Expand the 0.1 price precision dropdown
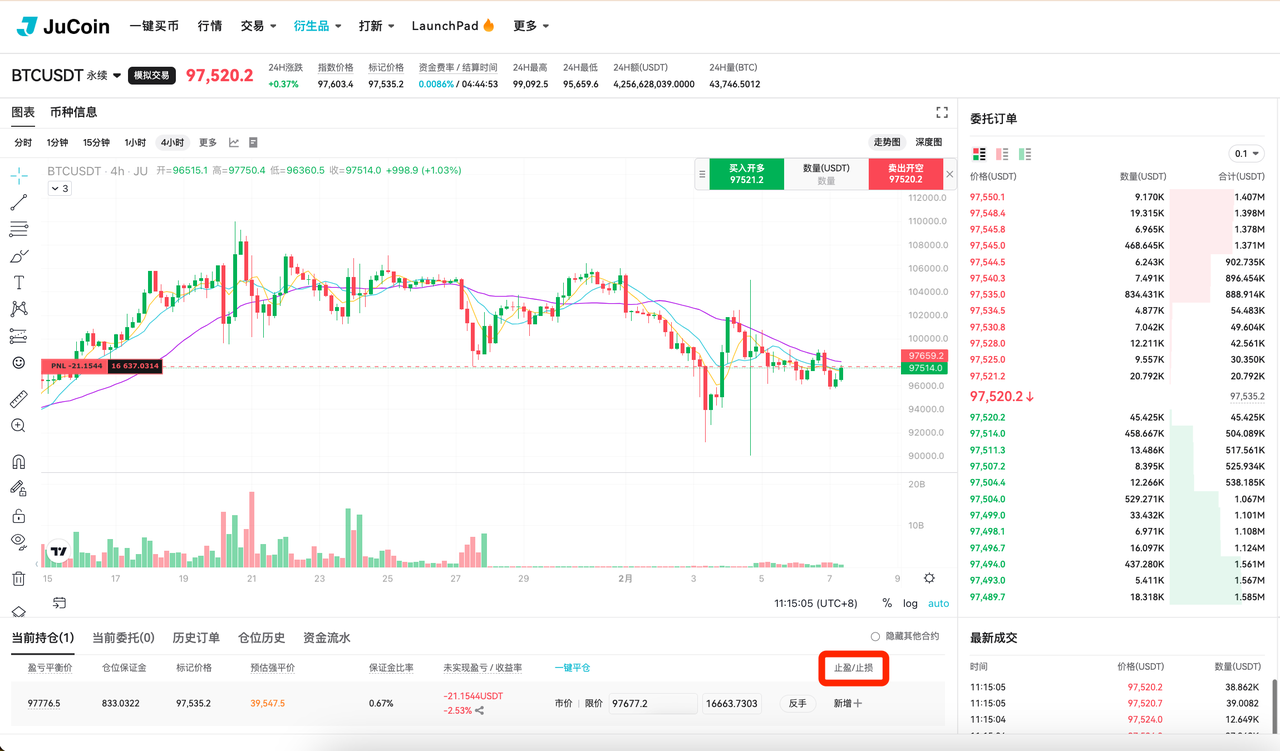This screenshot has height=751, width=1280. (1246, 154)
